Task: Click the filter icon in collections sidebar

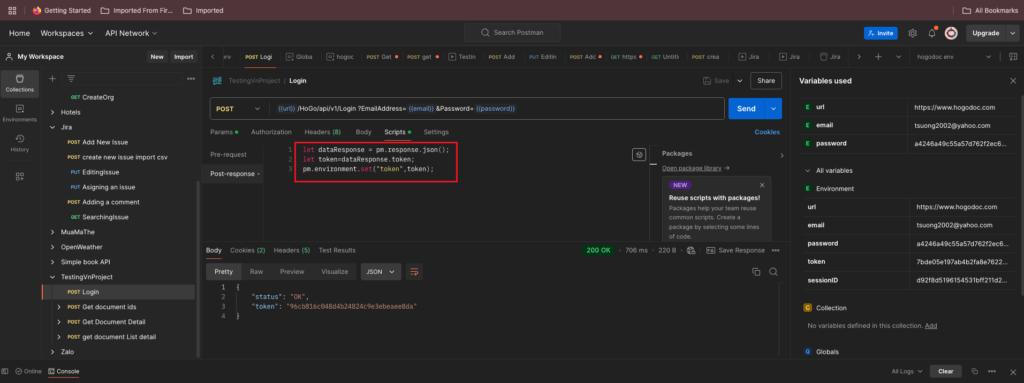Action: point(71,78)
